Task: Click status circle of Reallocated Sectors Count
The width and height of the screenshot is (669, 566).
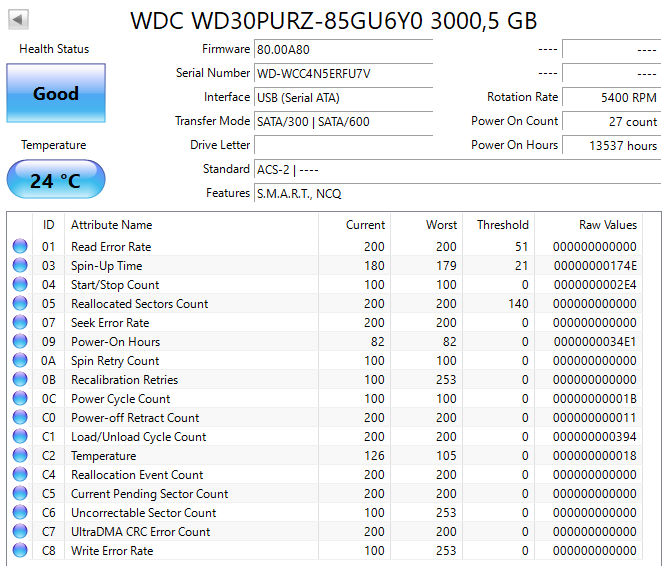Action: point(20,303)
